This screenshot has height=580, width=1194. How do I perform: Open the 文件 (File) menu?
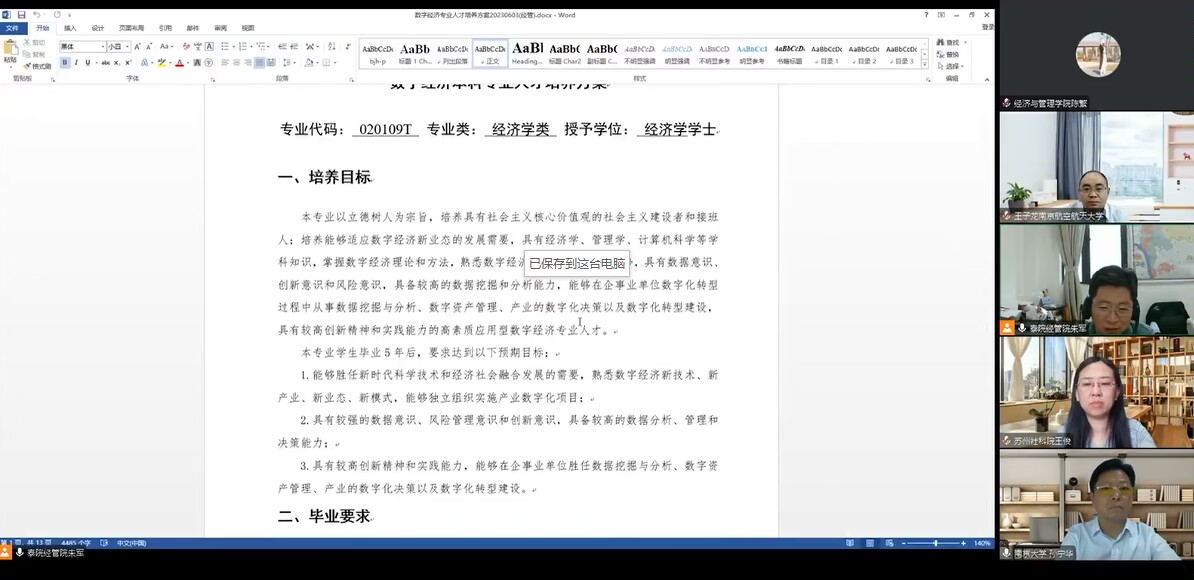(12, 28)
